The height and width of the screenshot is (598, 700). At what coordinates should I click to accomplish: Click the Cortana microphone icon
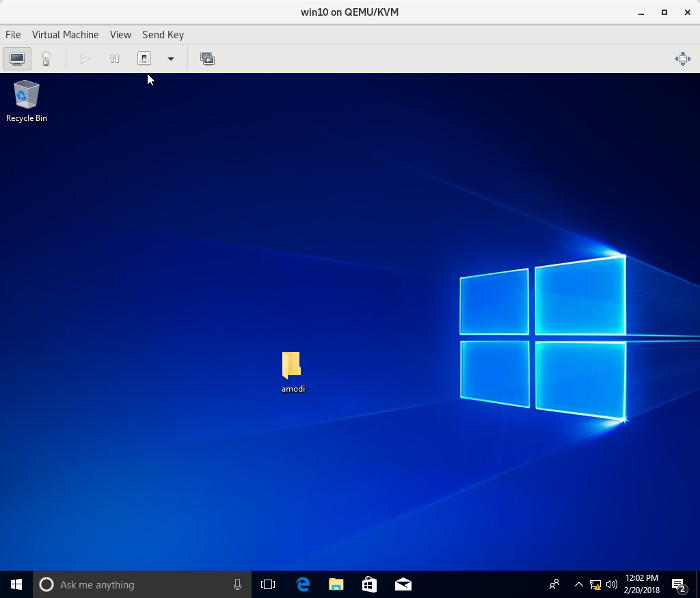pos(237,584)
